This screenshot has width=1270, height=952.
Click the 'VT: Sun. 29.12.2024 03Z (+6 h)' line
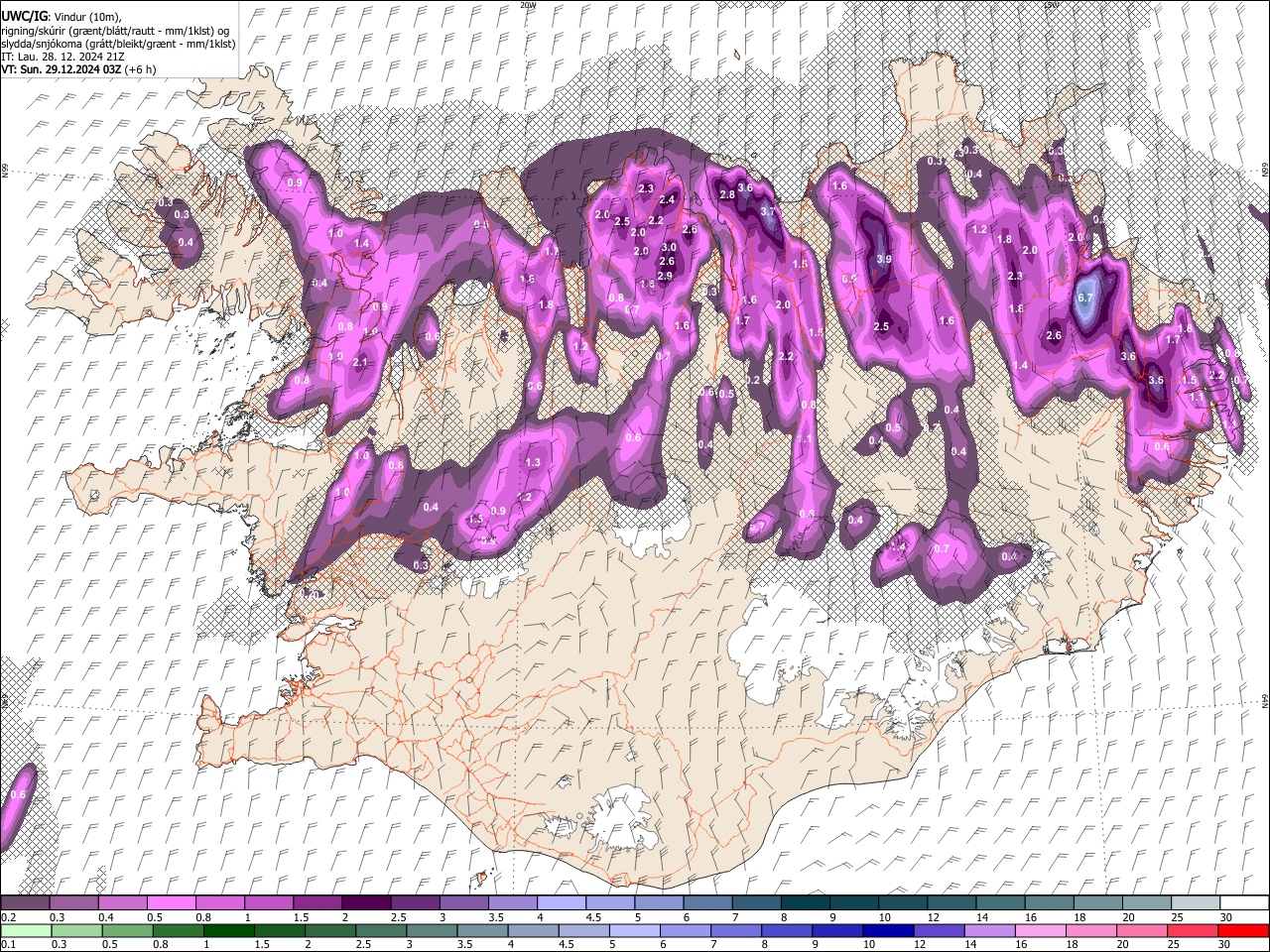78,69
